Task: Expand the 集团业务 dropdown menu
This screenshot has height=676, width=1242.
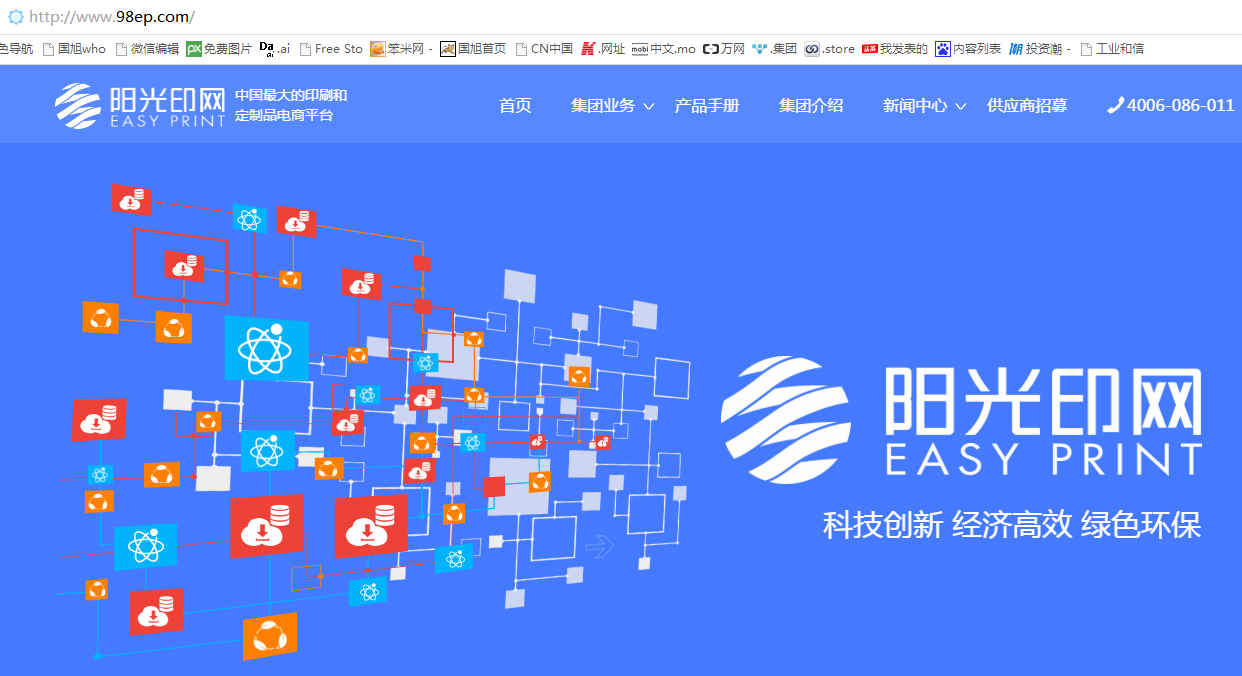Action: point(612,106)
